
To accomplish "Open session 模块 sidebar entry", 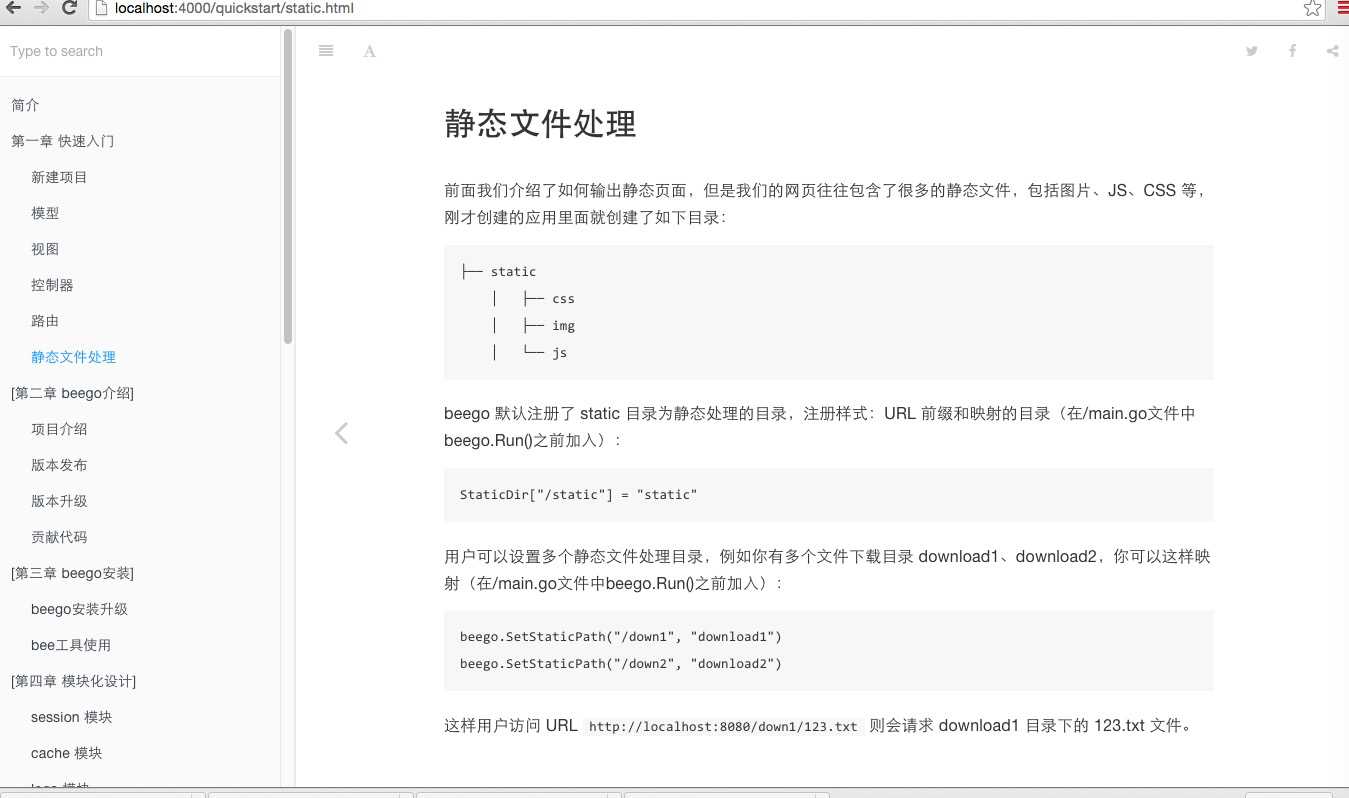I will (71, 717).
